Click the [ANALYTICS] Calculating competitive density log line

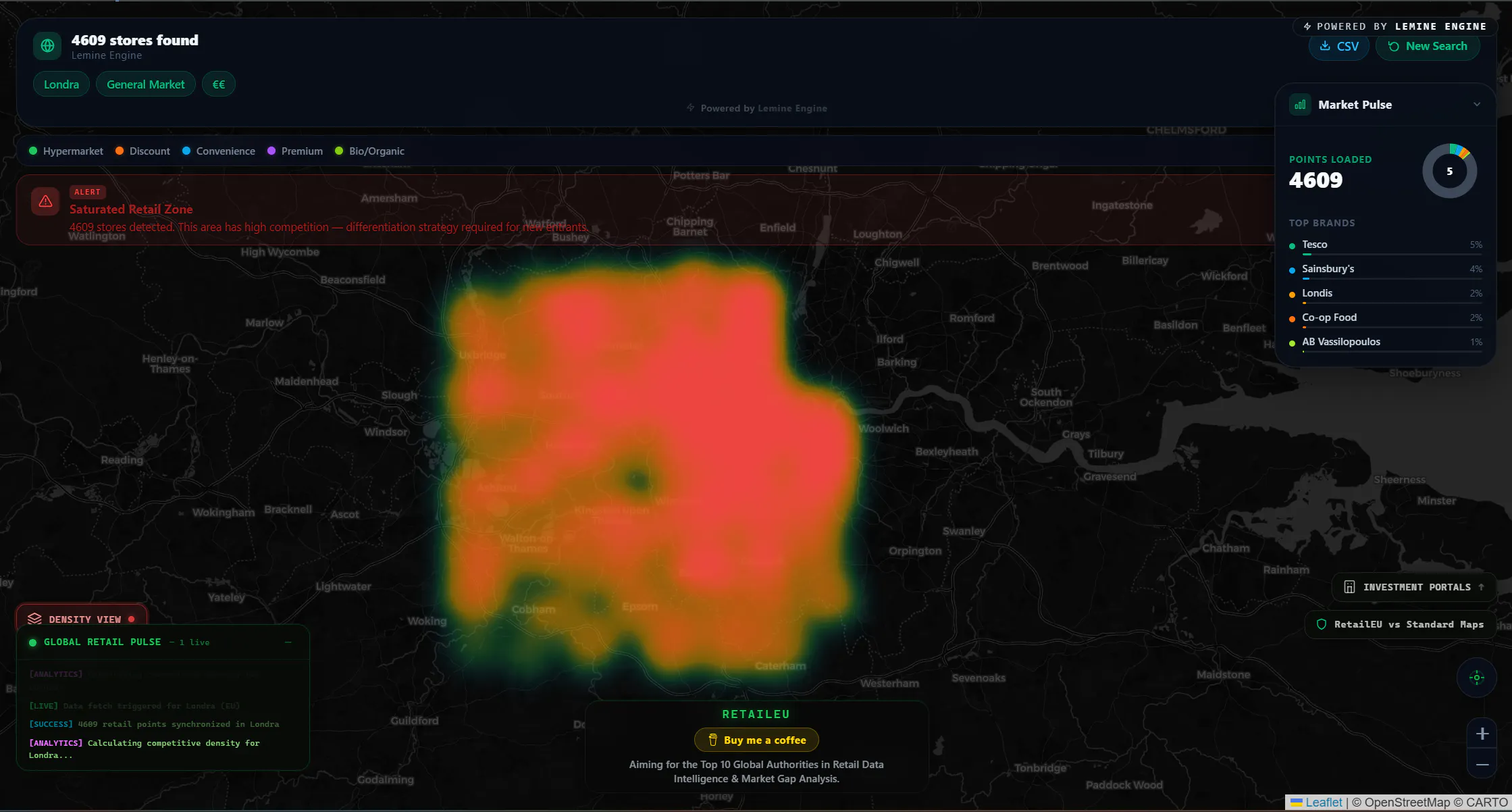tap(145, 748)
